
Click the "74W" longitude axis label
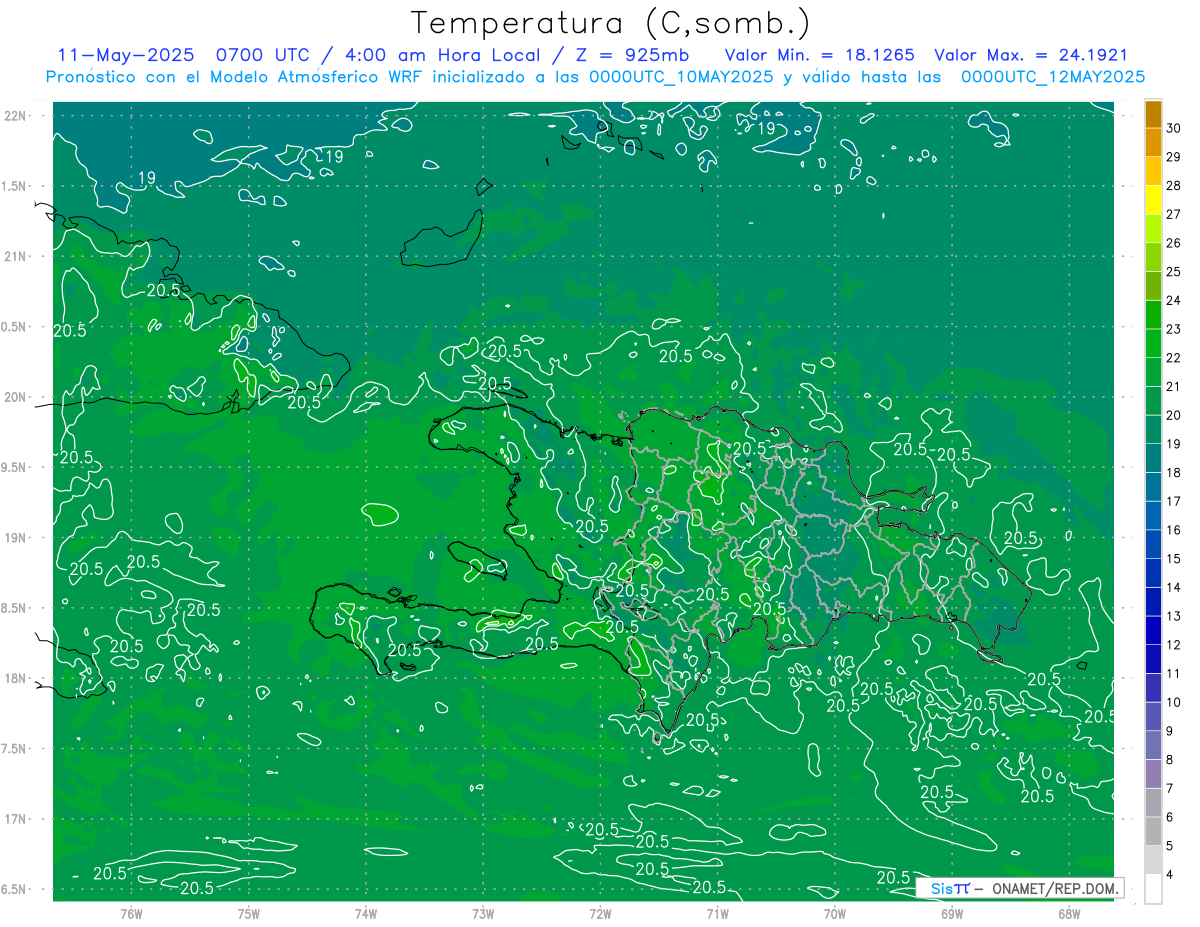tap(365, 914)
